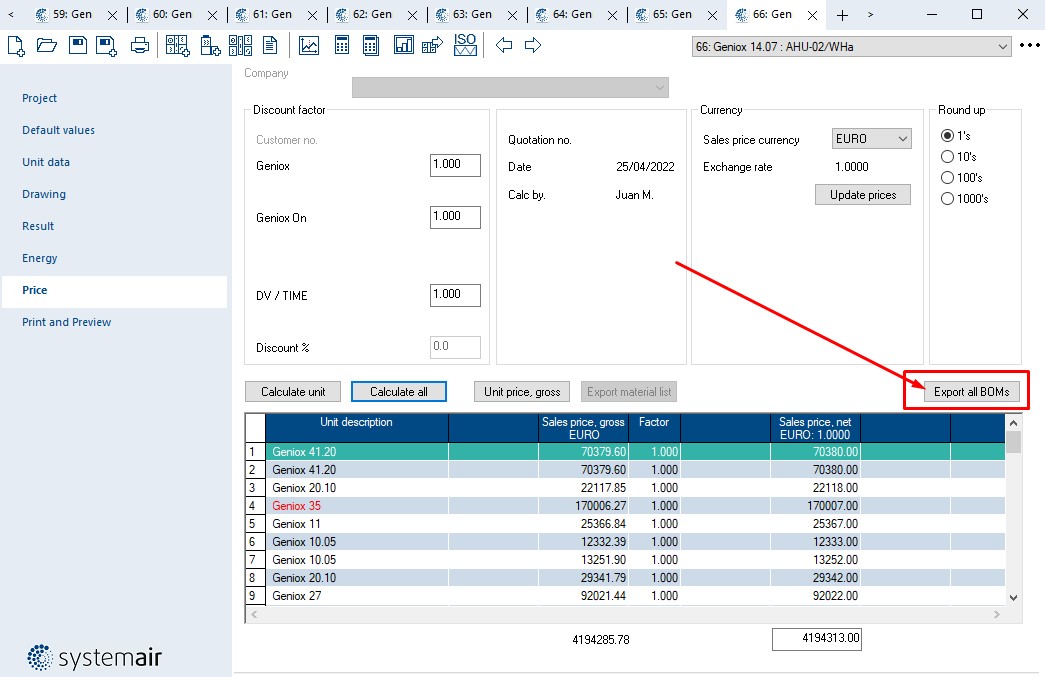
Task: Click the single calculator icon
Action: 342,46
